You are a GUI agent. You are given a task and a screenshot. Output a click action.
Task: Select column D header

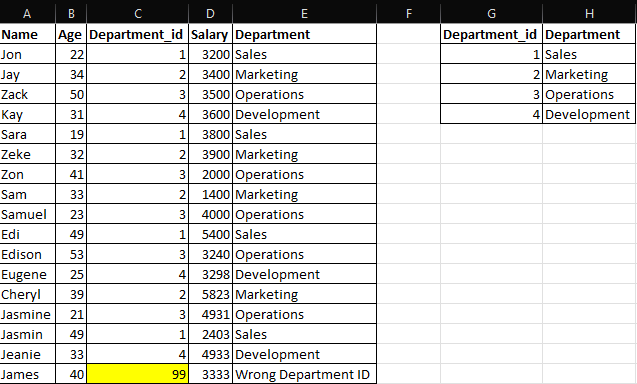point(210,13)
